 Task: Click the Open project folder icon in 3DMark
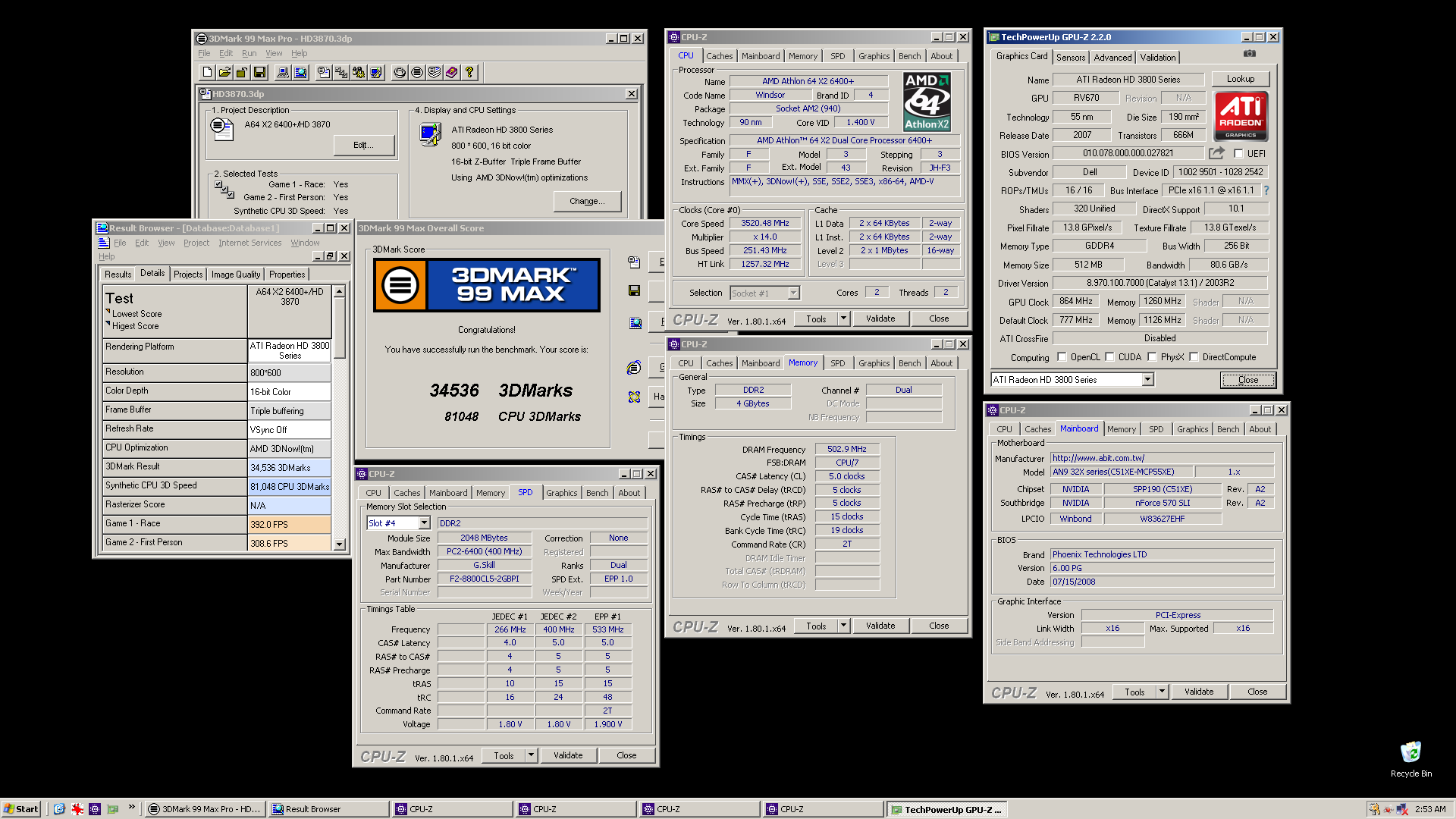224,72
